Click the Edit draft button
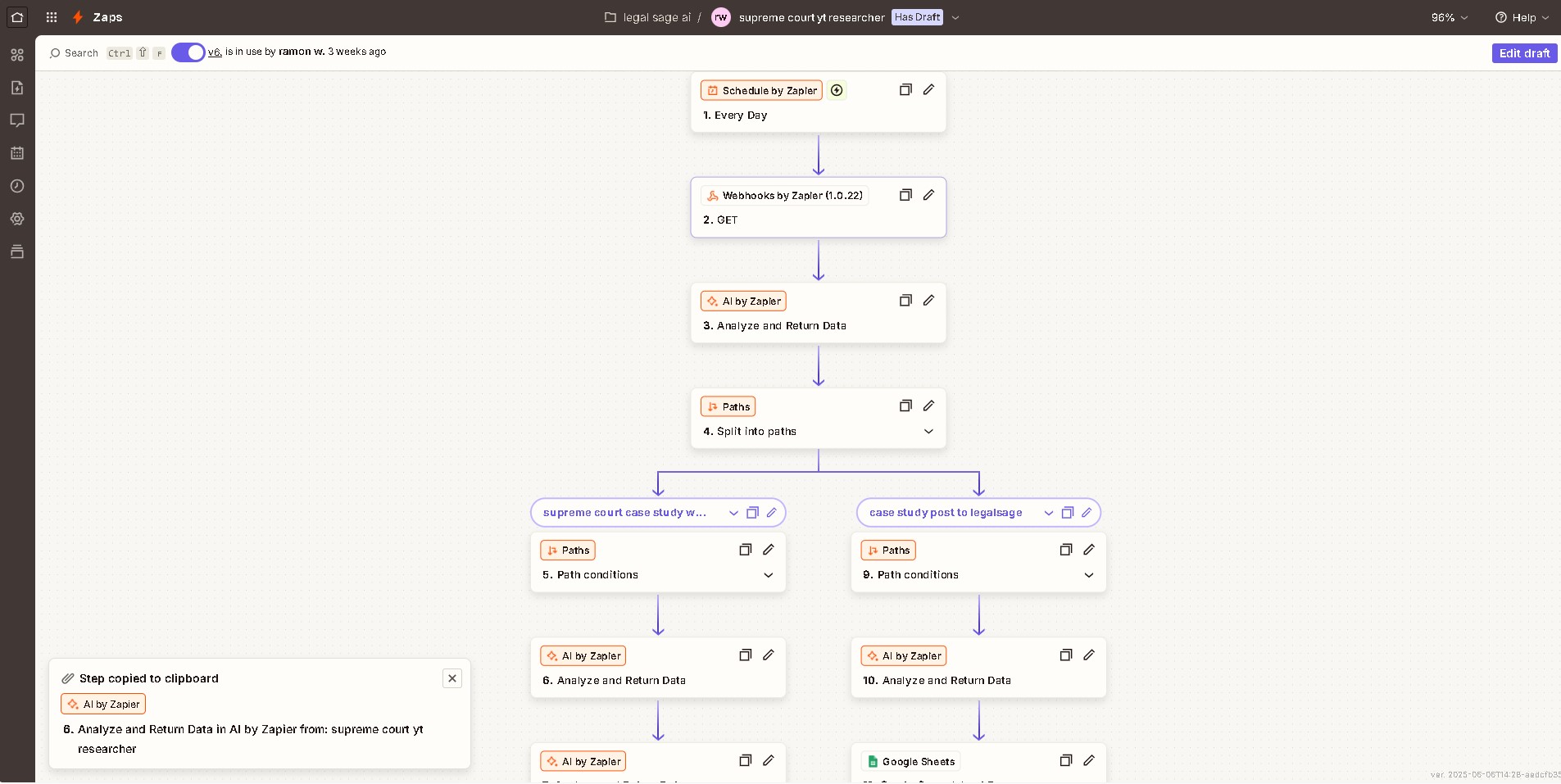The image size is (1561, 784). point(1524,53)
